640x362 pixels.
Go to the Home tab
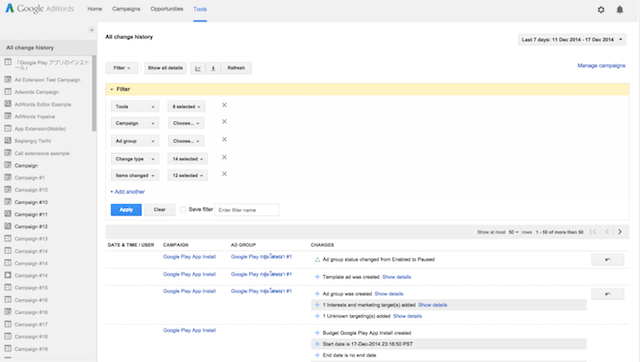(95, 9)
